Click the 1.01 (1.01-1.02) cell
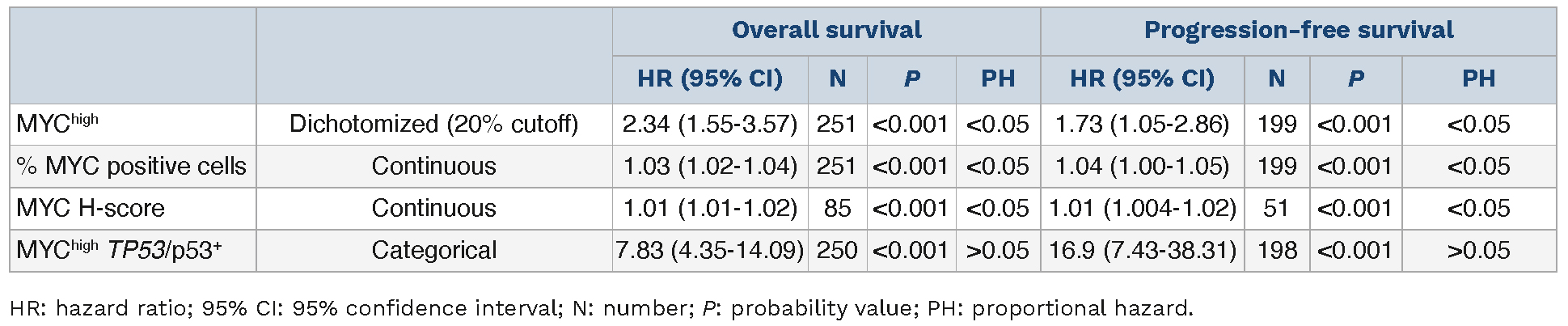Viewport: 1568px width, 326px height. 709,209
